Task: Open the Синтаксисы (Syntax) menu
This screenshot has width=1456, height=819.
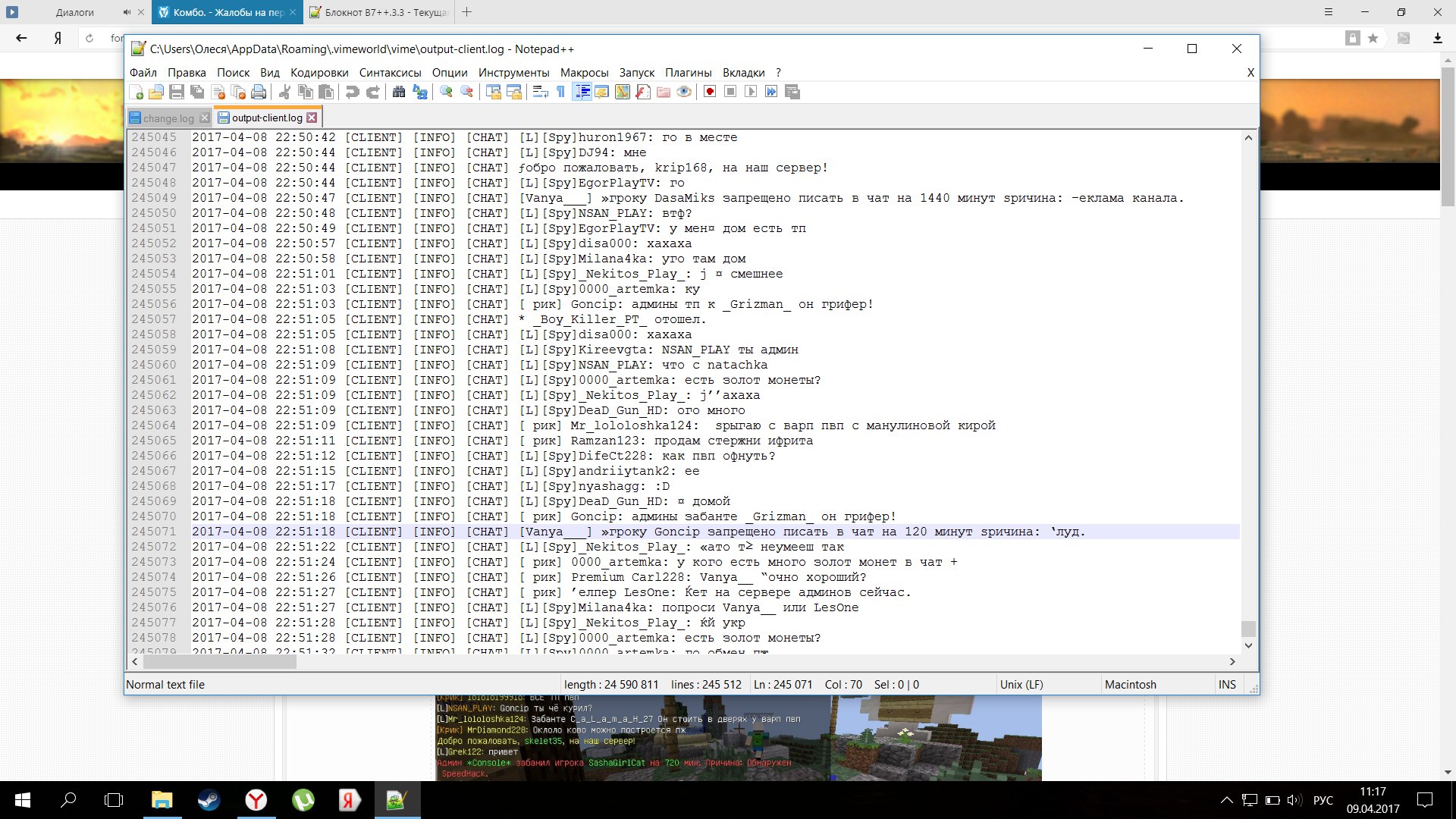Action: (x=391, y=72)
